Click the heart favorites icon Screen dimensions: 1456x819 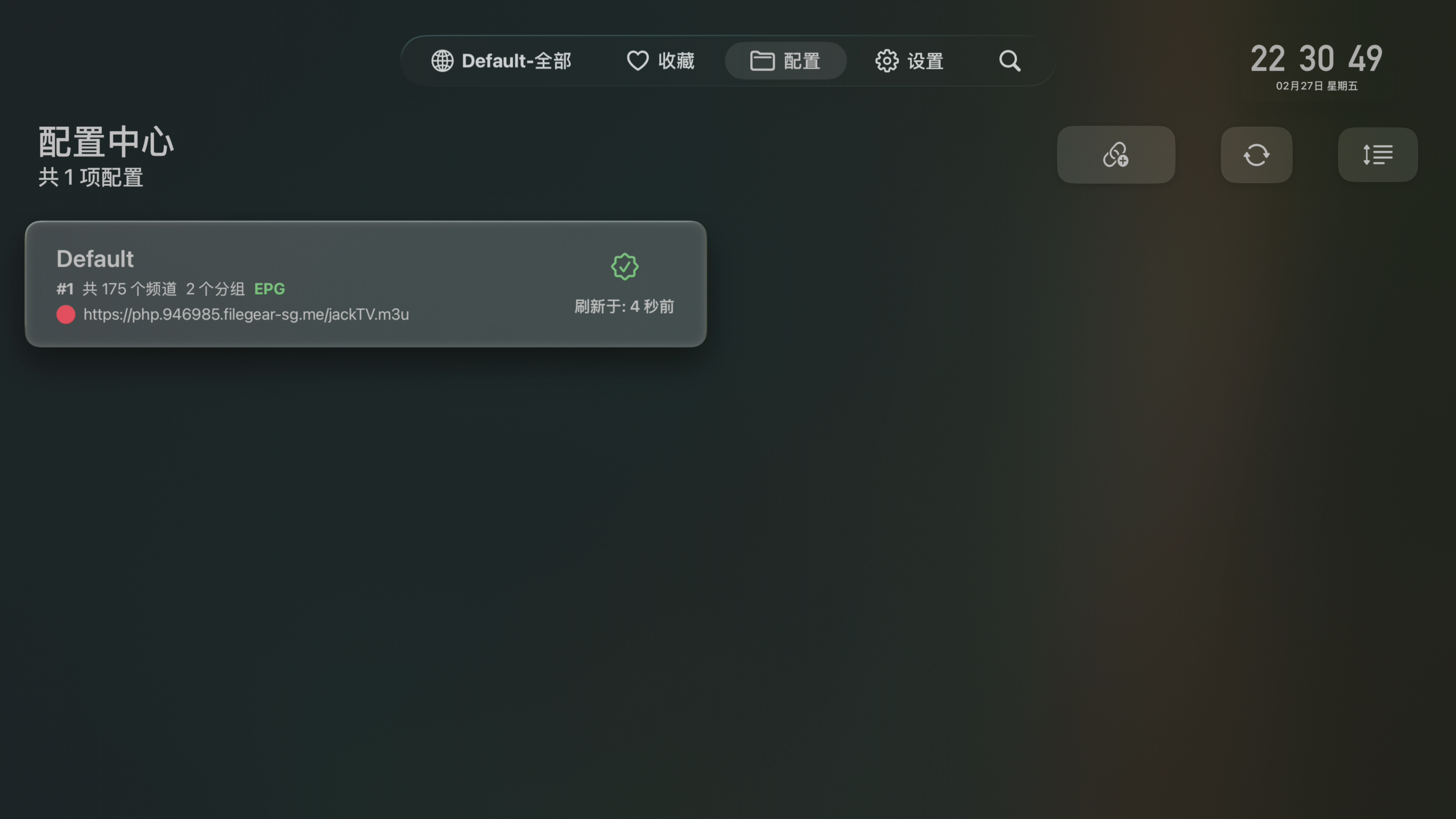coord(638,61)
